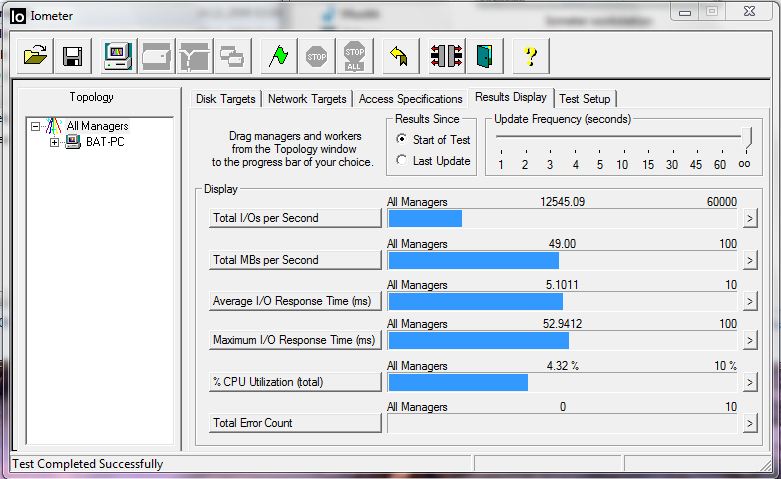Open the Access Specifications tab

point(410,99)
